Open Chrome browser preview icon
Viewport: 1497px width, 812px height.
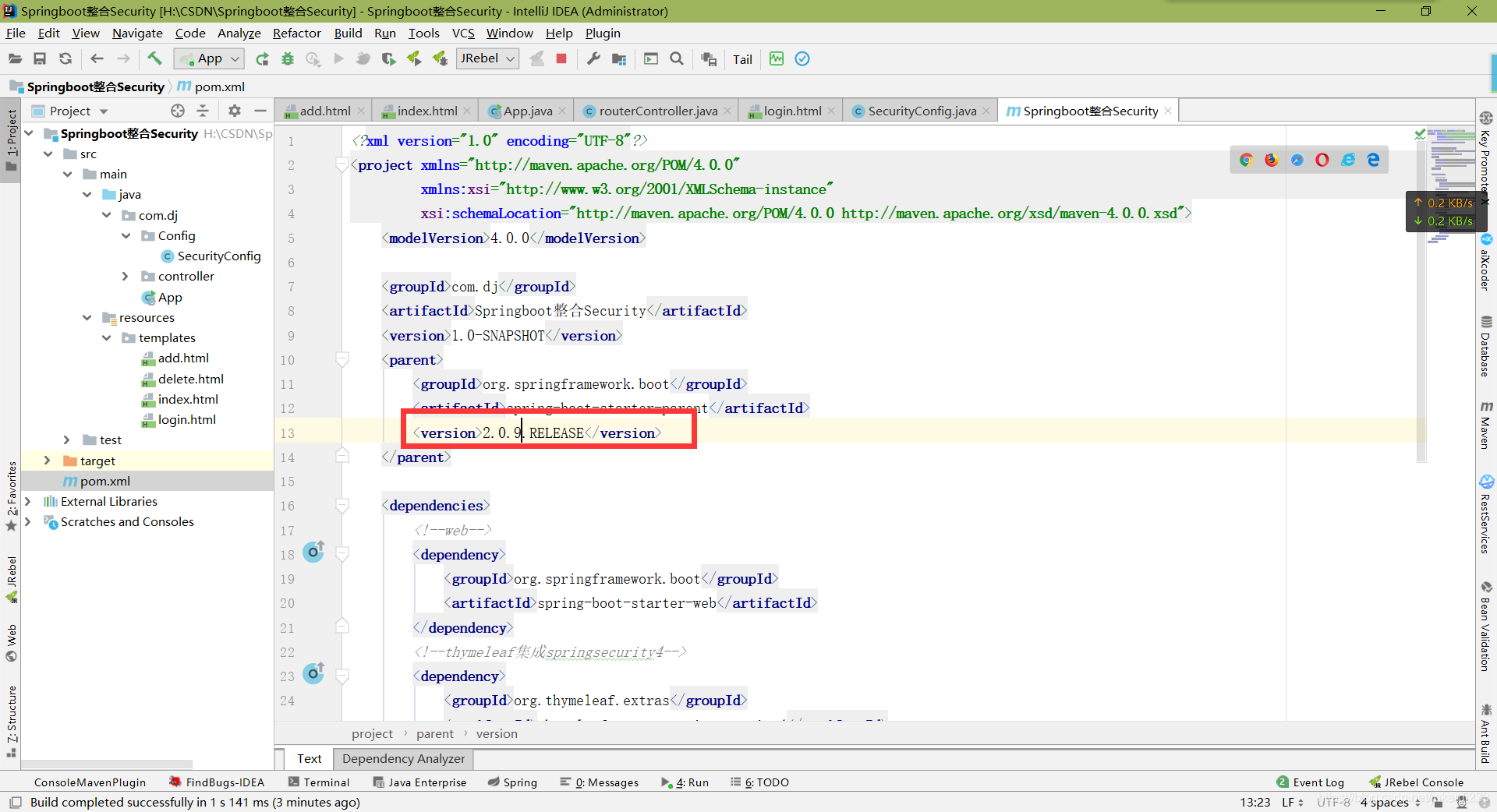[x=1246, y=160]
